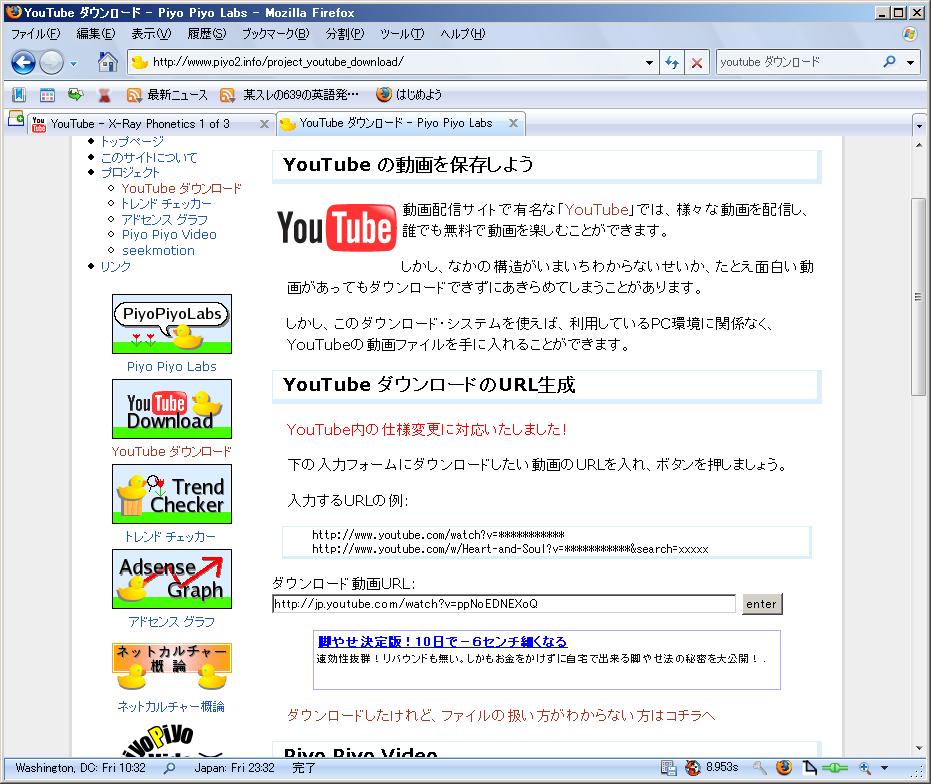Stop loading with the red X button
Image resolution: width=931 pixels, height=784 pixels.
pyautogui.click(x=697, y=62)
